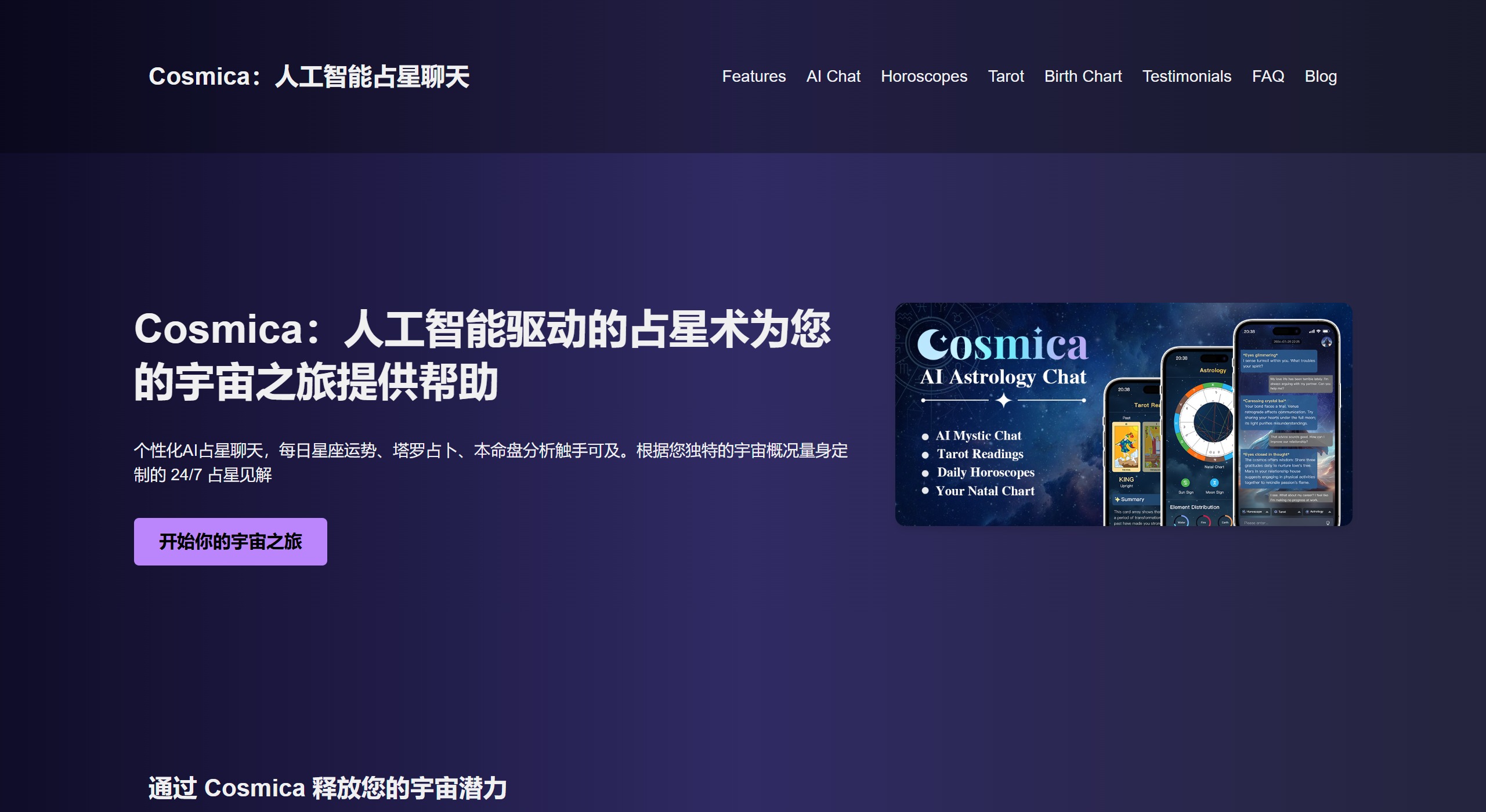1486x812 pixels.
Task: Click the large Cosmica logo in the banner
Action: (1002, 345)
